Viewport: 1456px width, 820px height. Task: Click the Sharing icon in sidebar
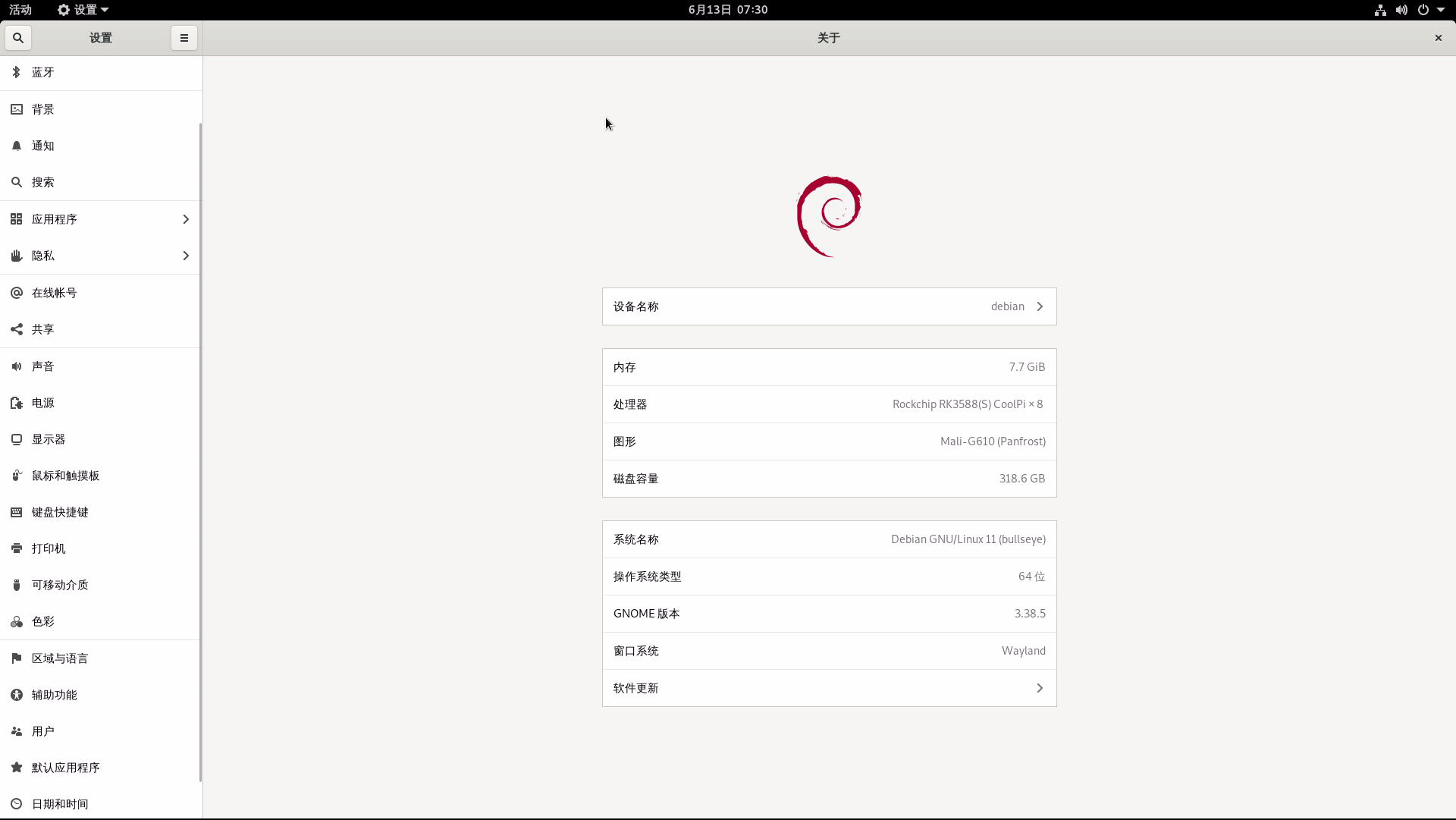click(x=17, y=329)
